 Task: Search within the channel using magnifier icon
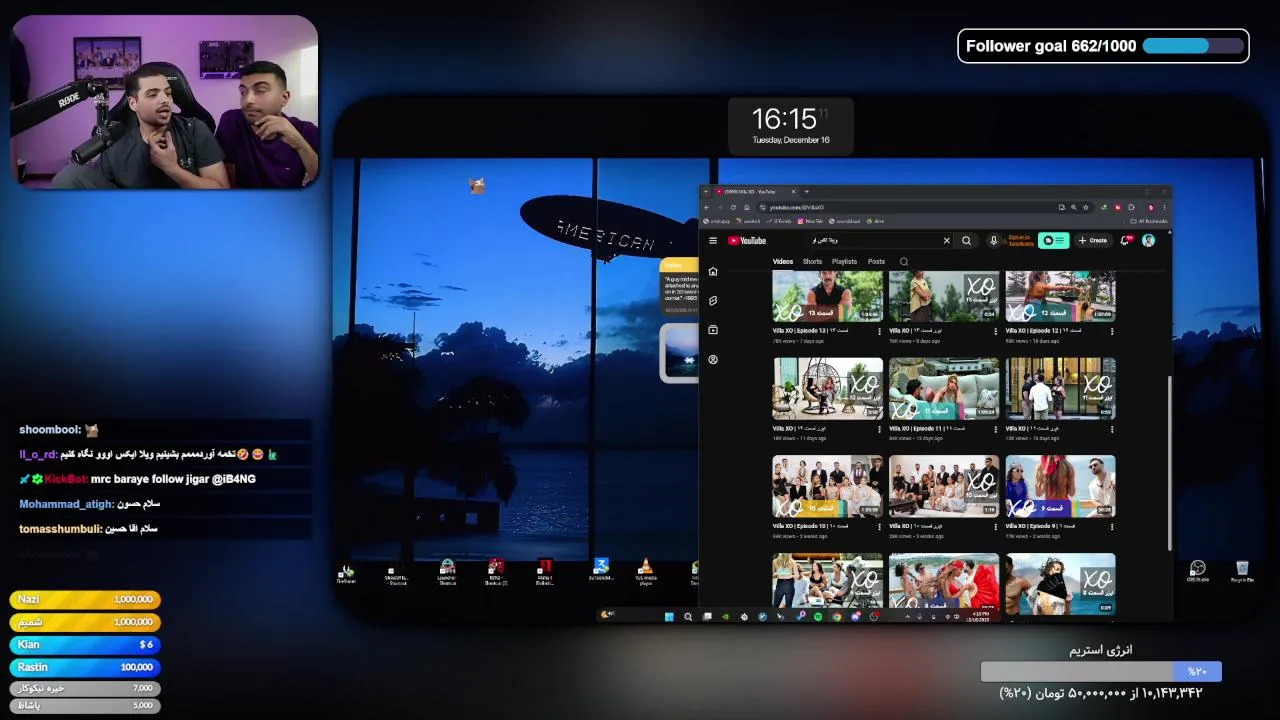pos(904,262)
